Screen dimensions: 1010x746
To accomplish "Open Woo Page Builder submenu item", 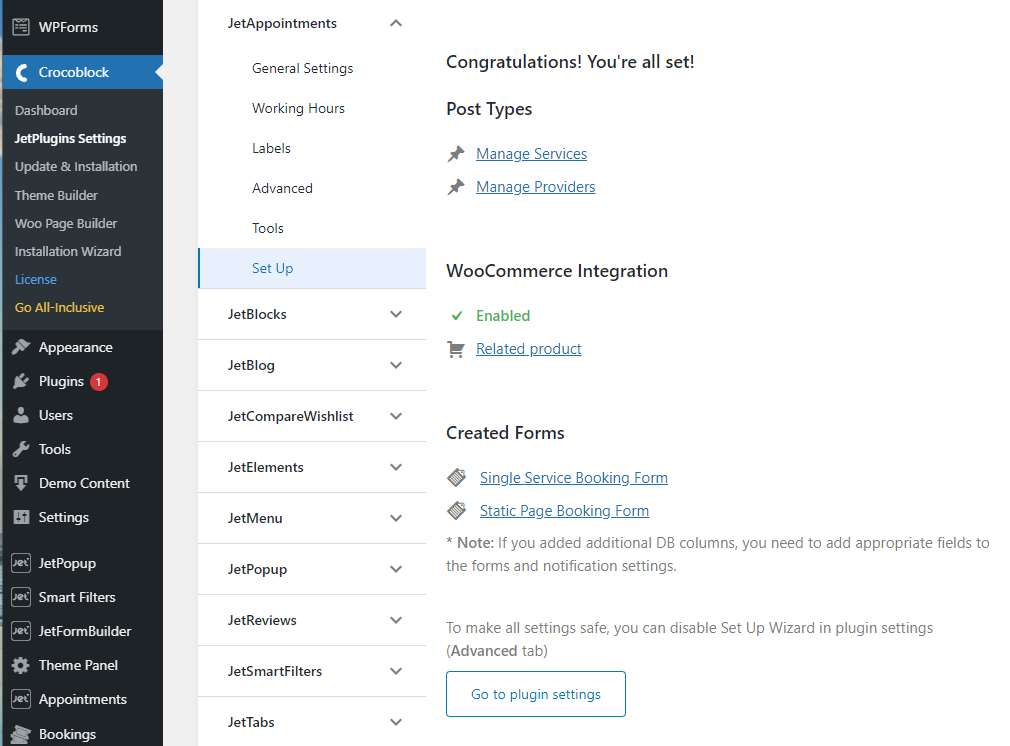I will pos(66,224).
